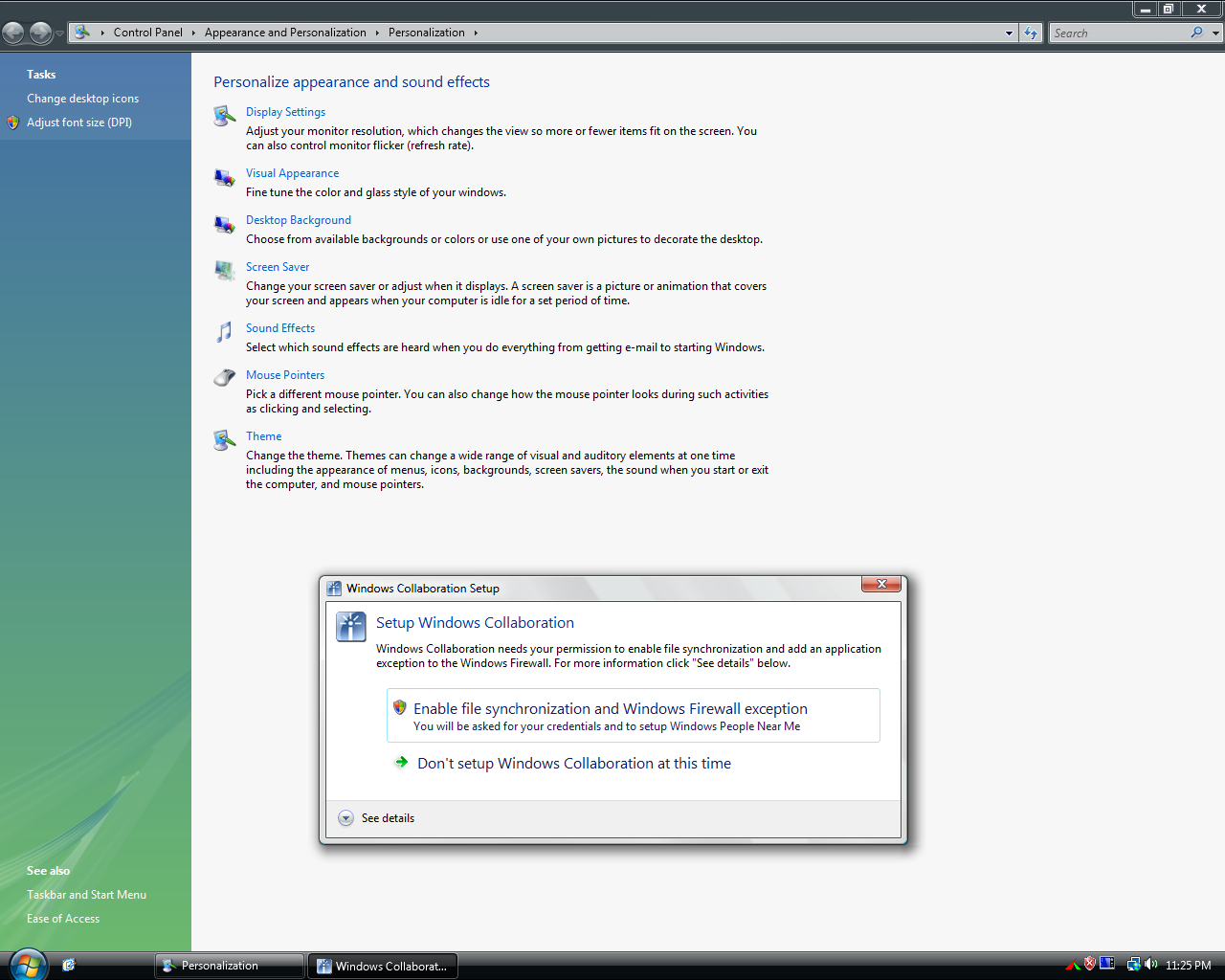The height and width of the screenshot is (980, 1225).
Task: Open Ease of Access link
Action: (x=63, y=919)
